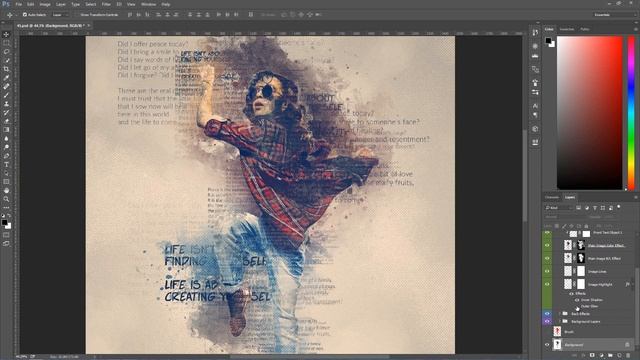Change screen mode at toolbar bottom
This screenshot has height=360, width=640.
[x=6, y=244]
